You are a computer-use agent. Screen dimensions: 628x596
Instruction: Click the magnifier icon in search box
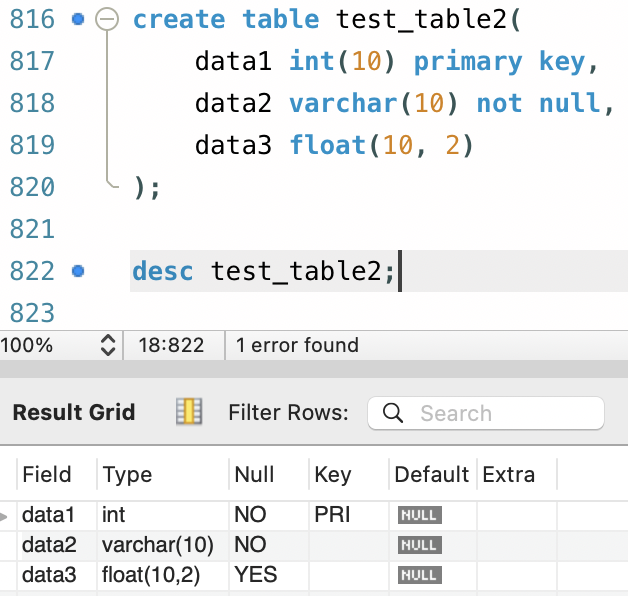(x=392, y=413)
